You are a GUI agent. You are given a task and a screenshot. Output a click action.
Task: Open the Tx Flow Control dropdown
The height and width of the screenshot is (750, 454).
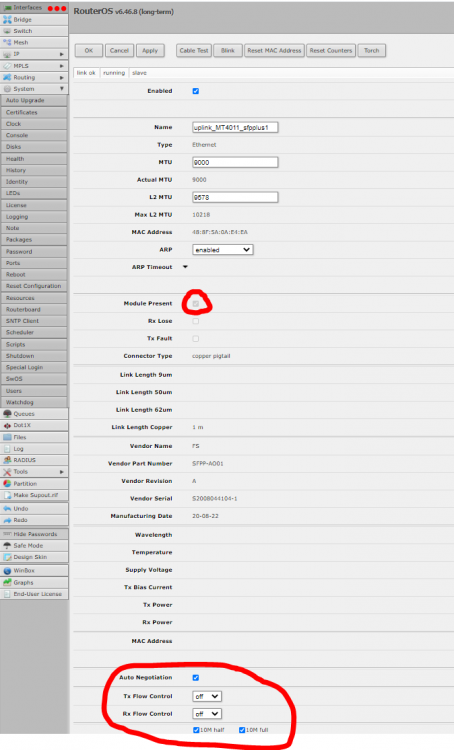point(207,696)
